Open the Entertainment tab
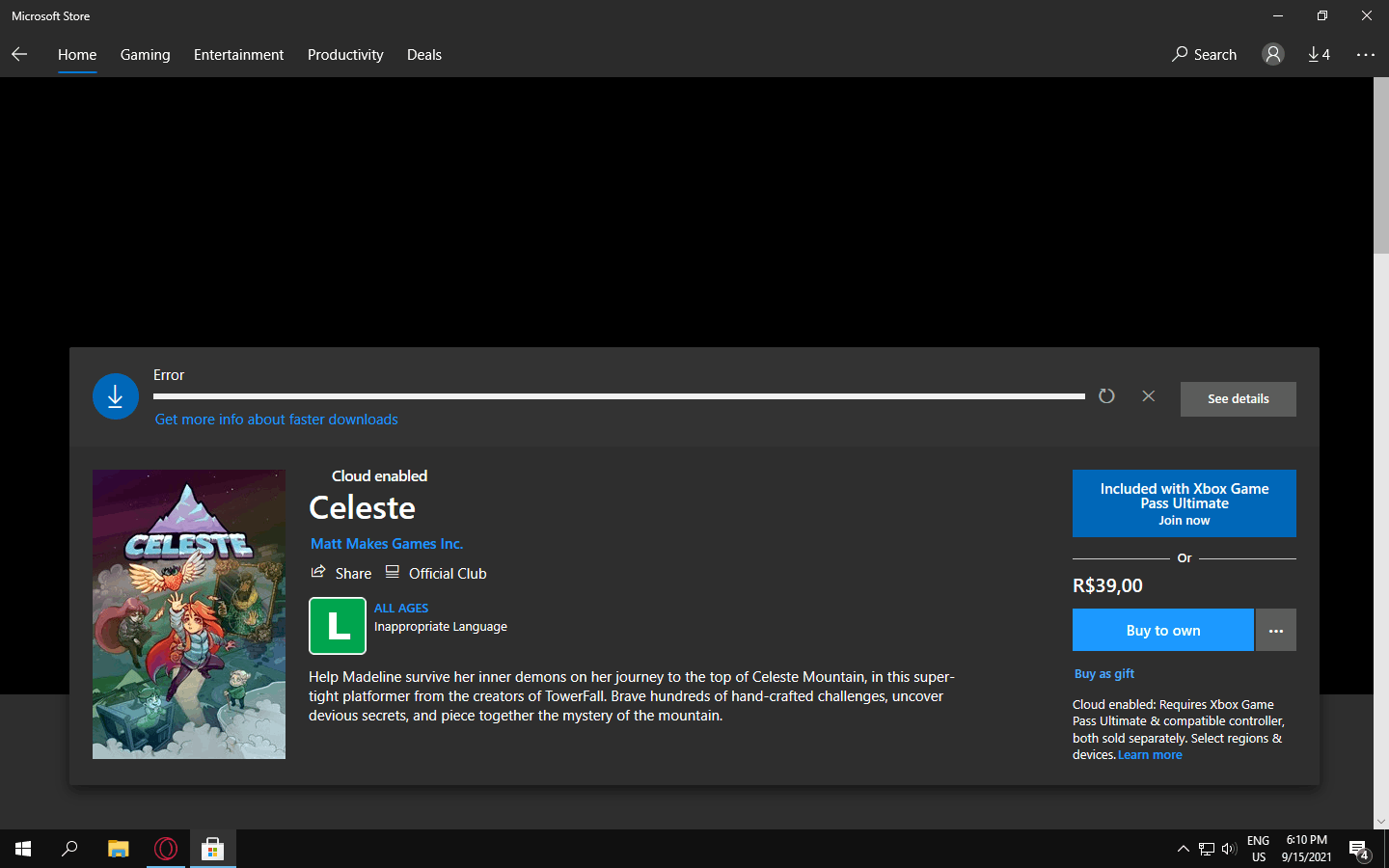This screenshot has height=868, width=1389. 238,55
